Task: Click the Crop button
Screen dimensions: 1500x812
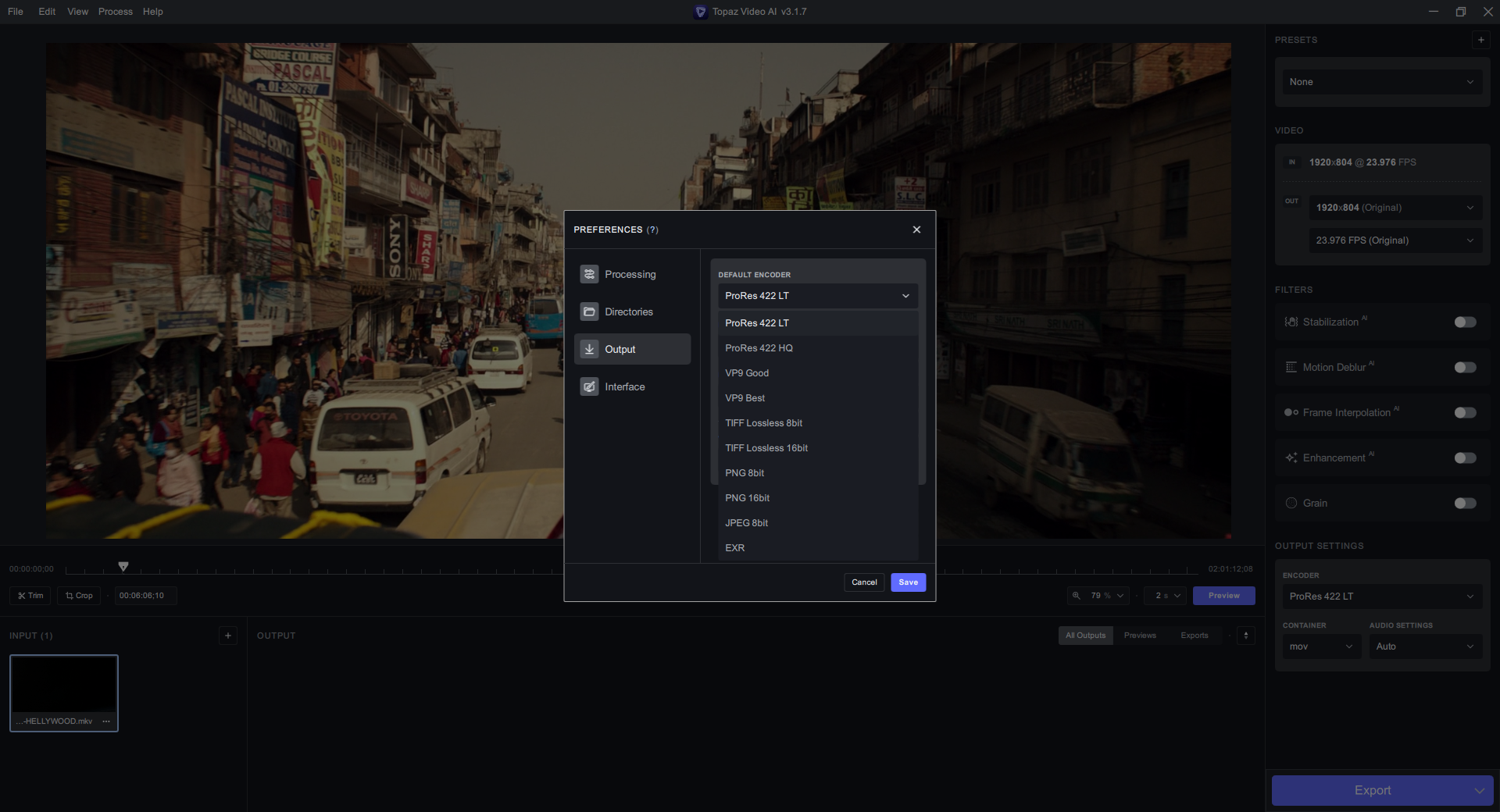Action: point(79,596)
